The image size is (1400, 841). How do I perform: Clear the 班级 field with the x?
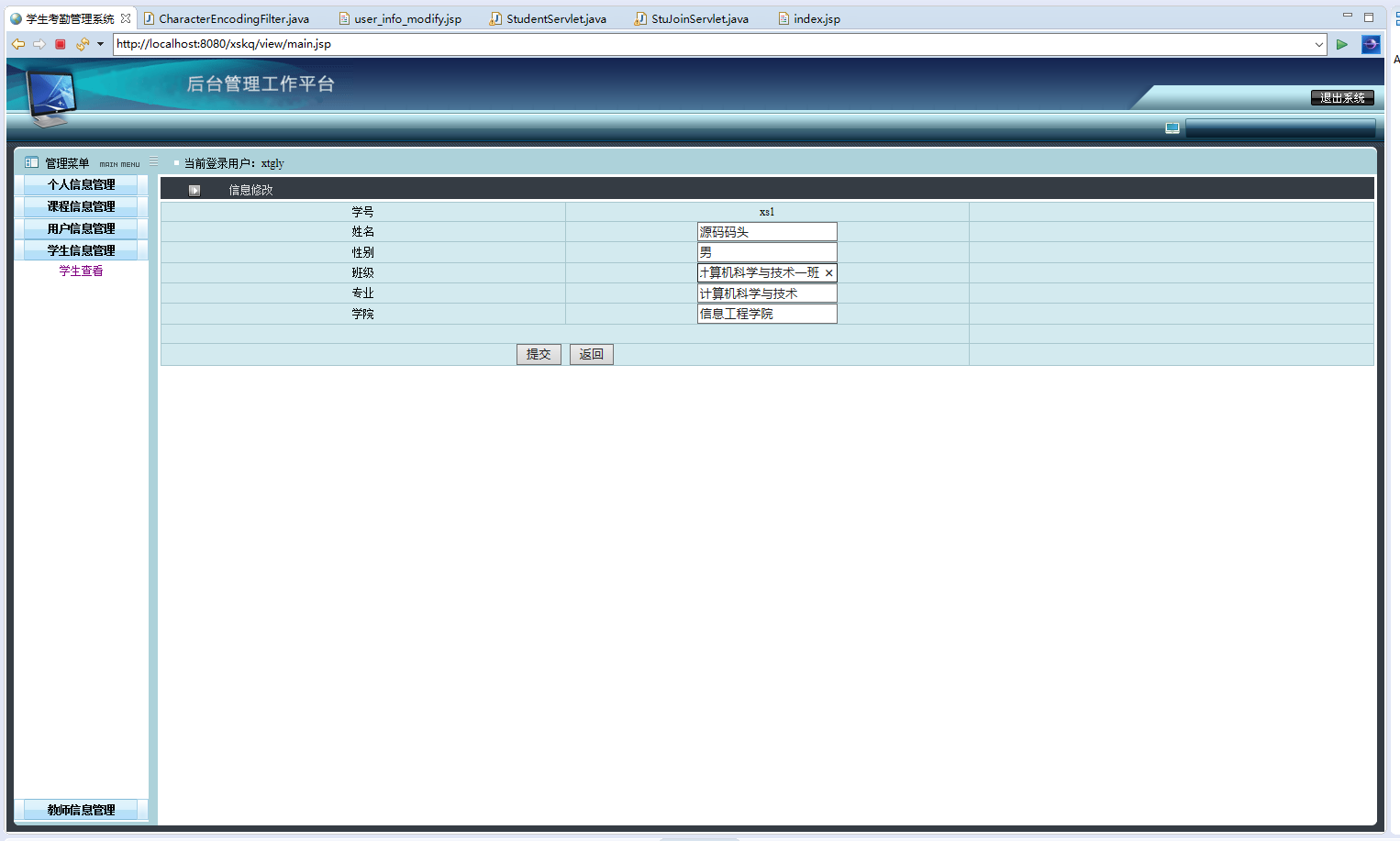tap(828, 273)
